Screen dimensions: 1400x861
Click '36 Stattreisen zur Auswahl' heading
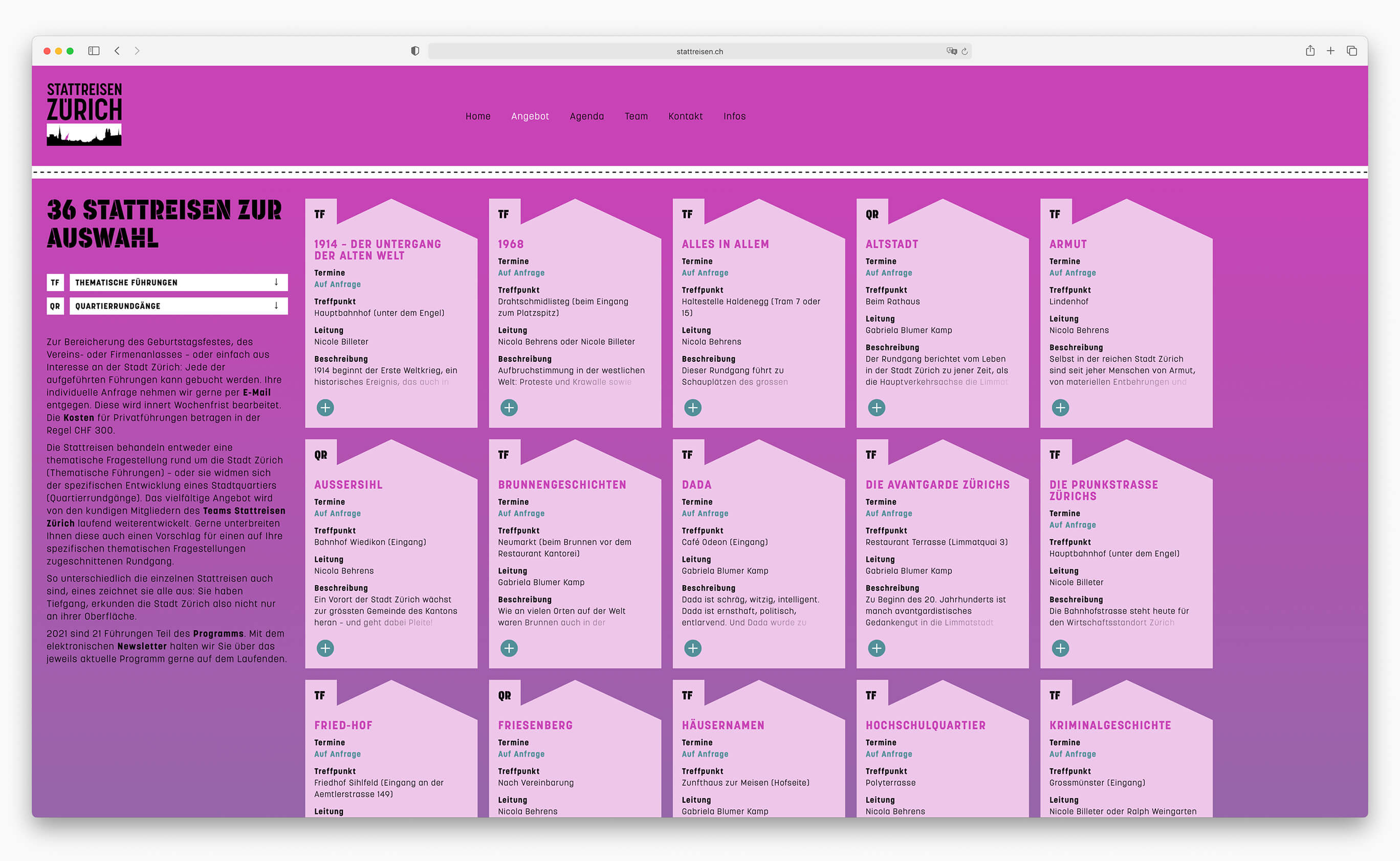click(164, 224)
